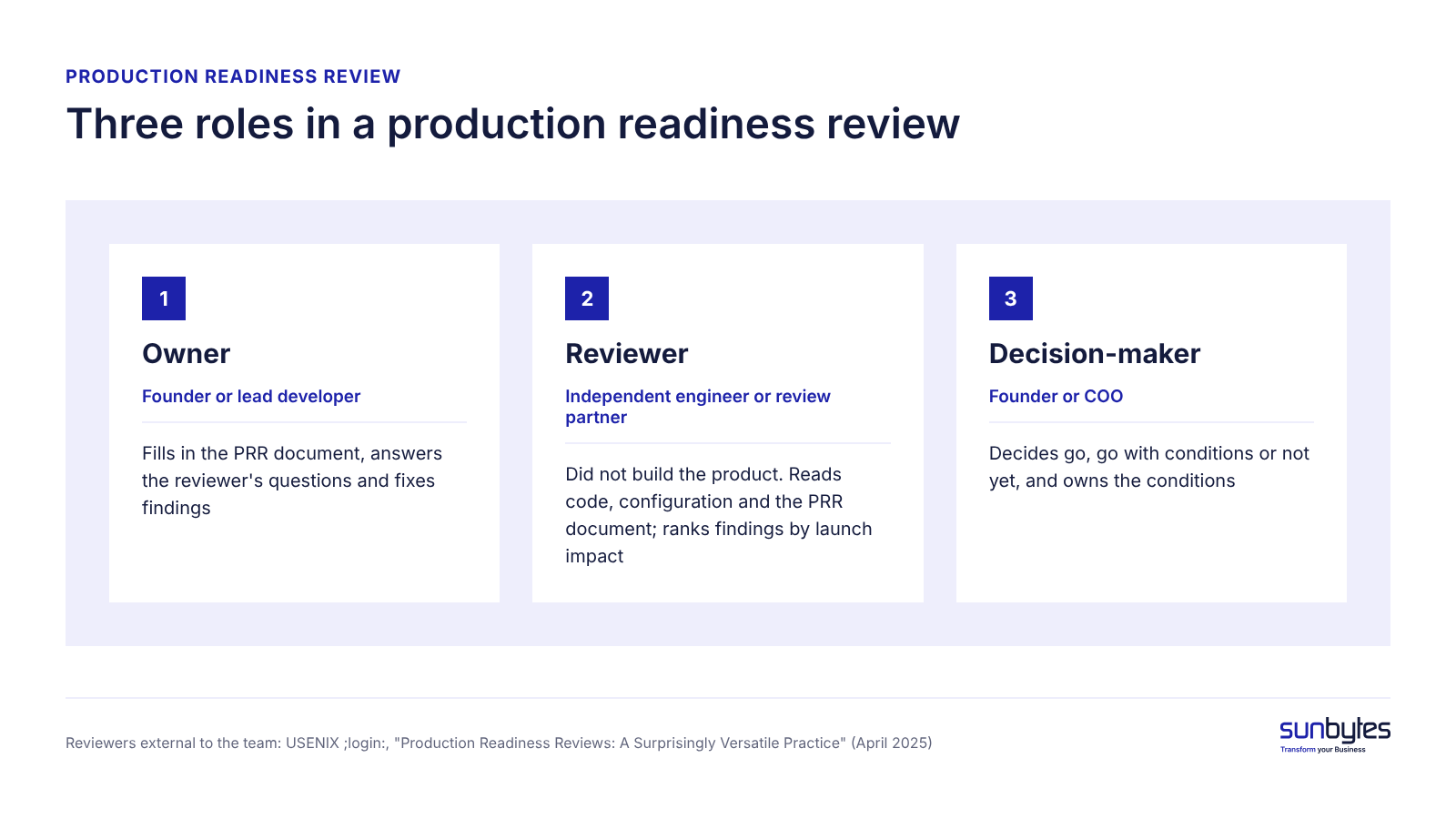The image size is (1456, 819).
Task: Select 'Founder or lead developer' subtitle
Action: [x=251, y=396]
